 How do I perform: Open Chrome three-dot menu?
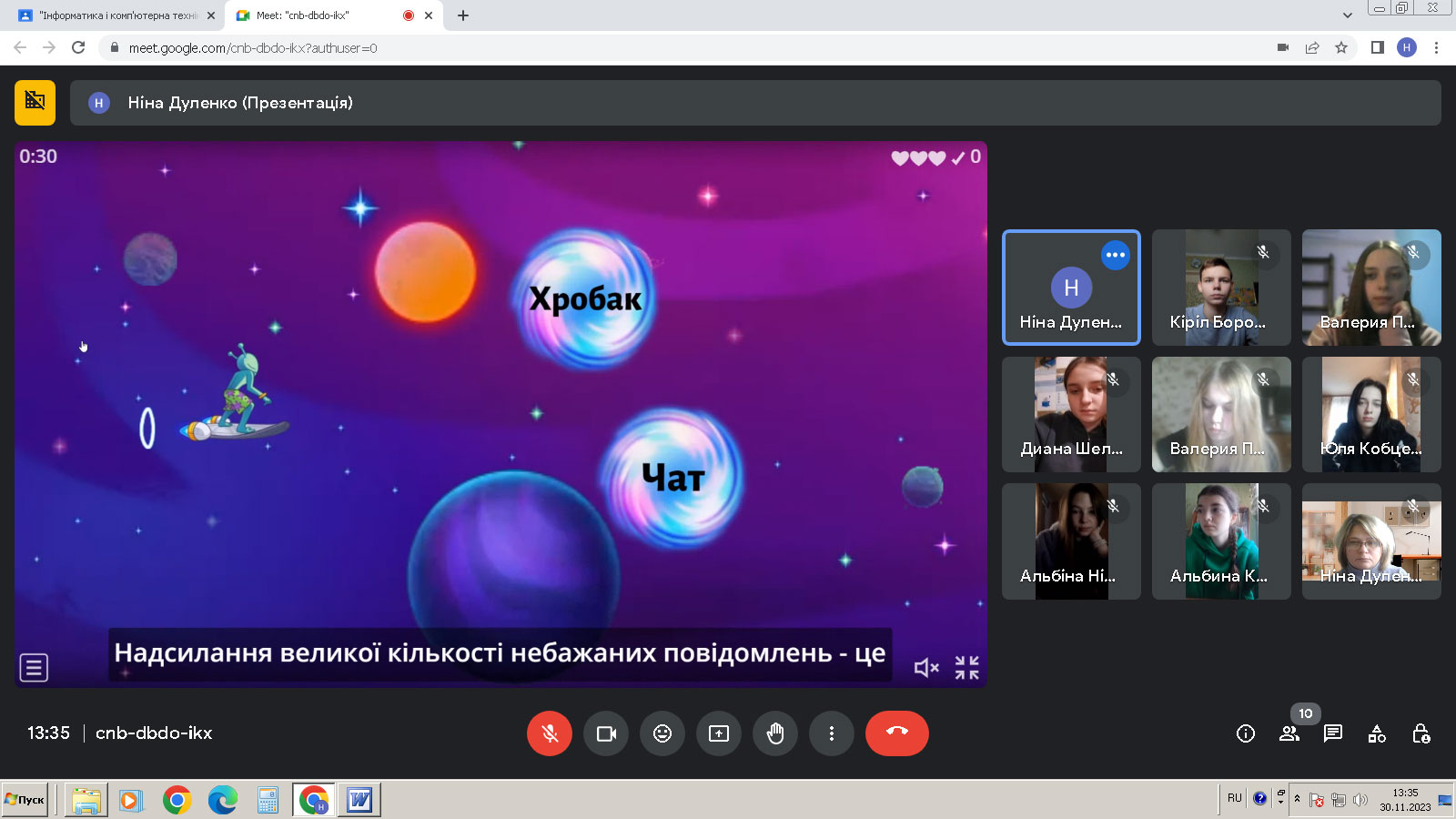[1436, 47]
